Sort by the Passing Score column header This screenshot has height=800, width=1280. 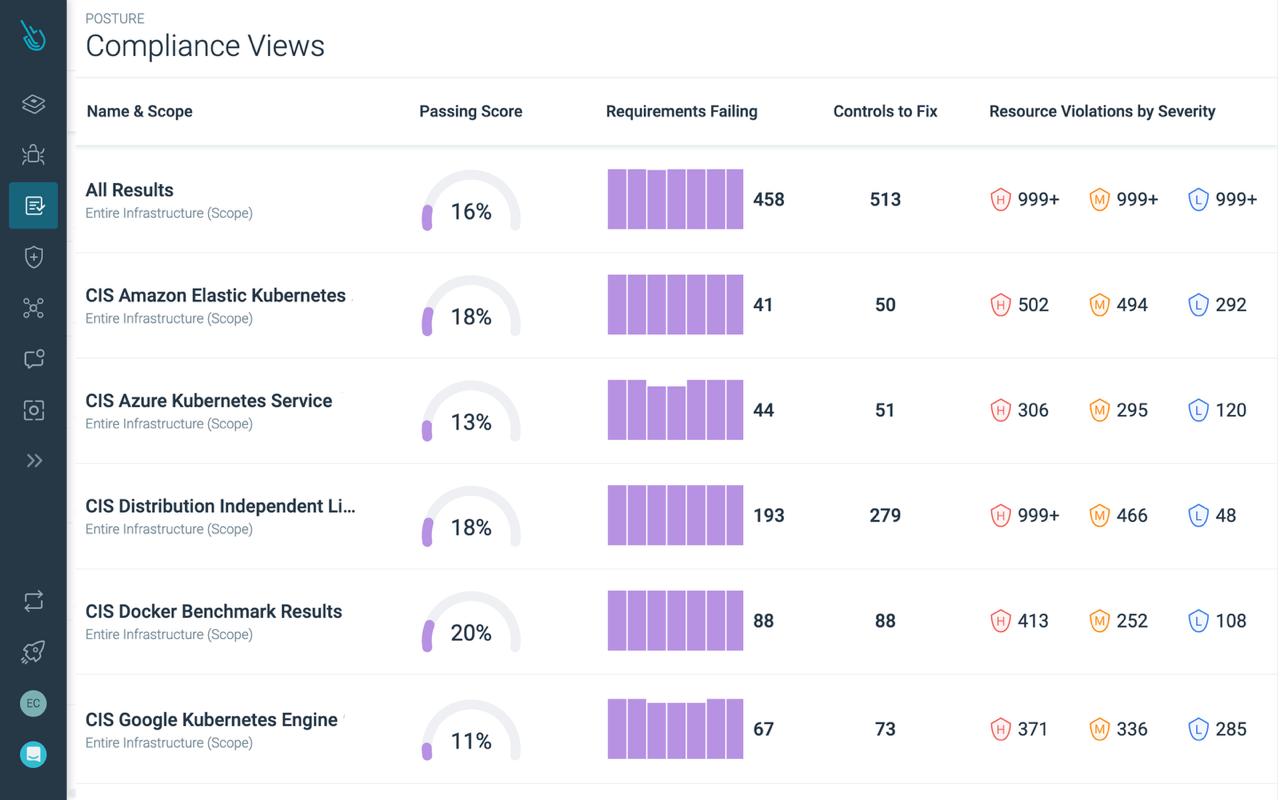click(470, 111)
